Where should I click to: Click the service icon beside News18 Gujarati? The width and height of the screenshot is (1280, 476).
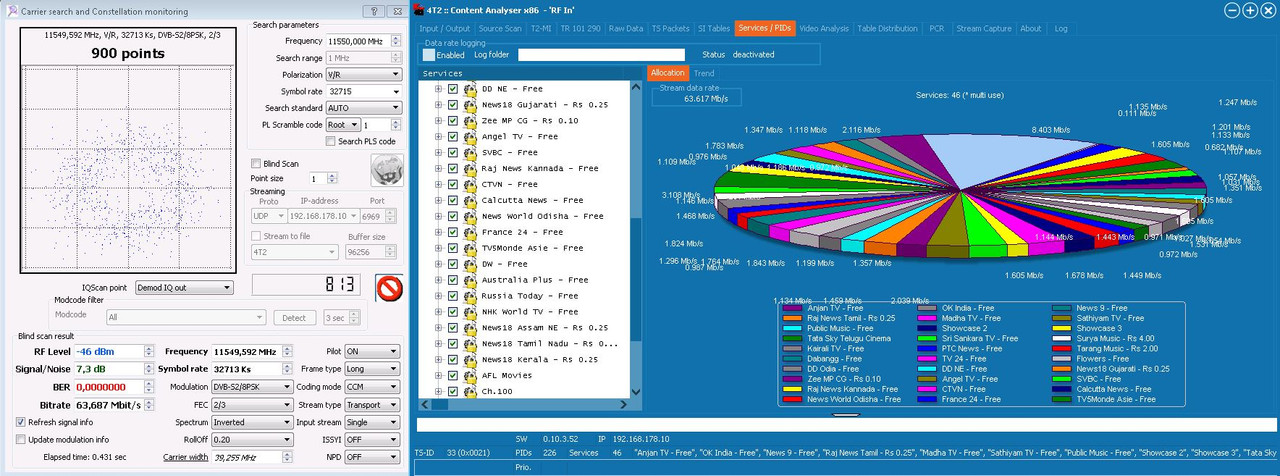470,105
